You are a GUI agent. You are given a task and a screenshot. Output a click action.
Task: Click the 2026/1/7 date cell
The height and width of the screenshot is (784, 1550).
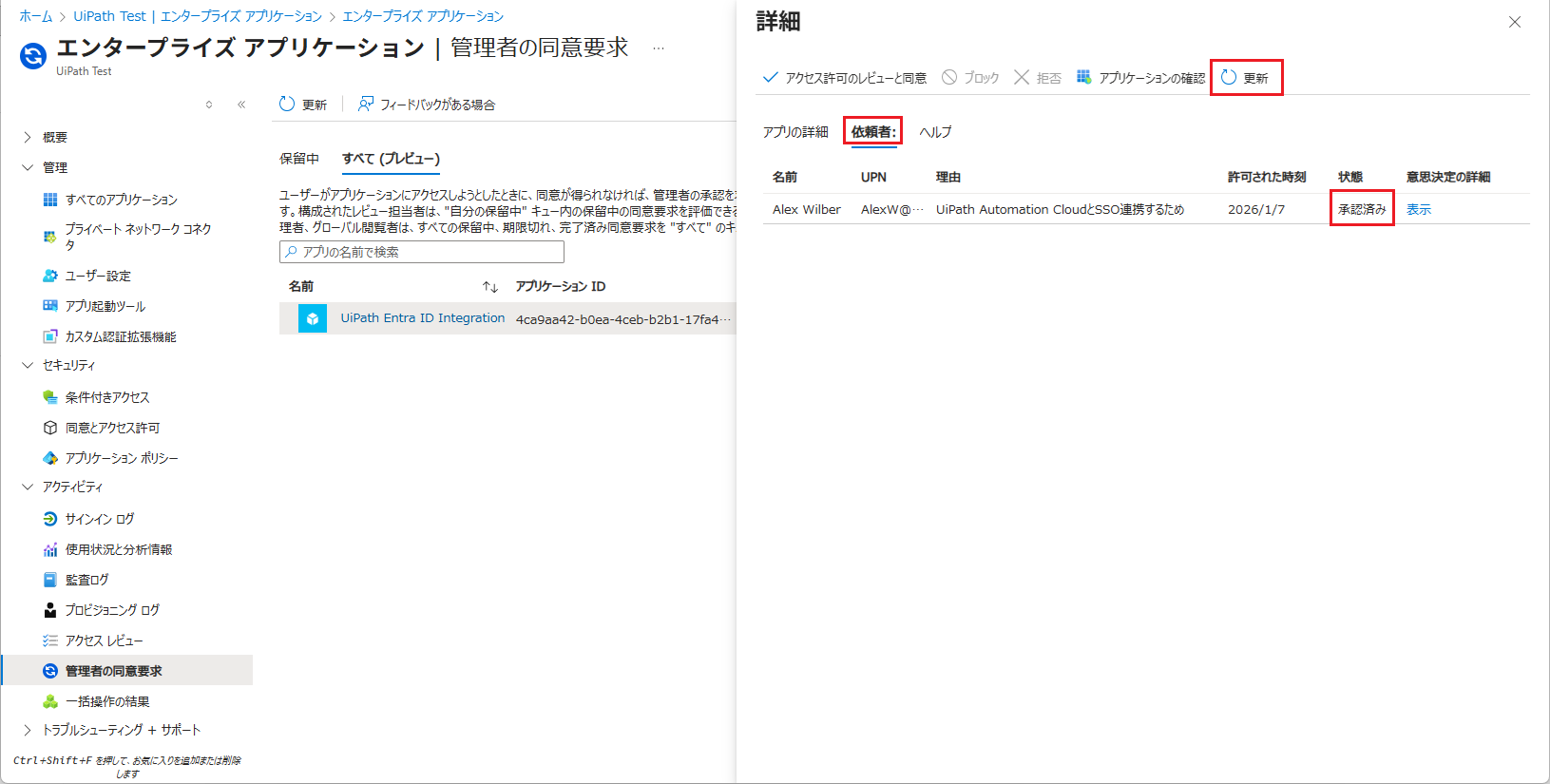click(x=1256, y=210)
